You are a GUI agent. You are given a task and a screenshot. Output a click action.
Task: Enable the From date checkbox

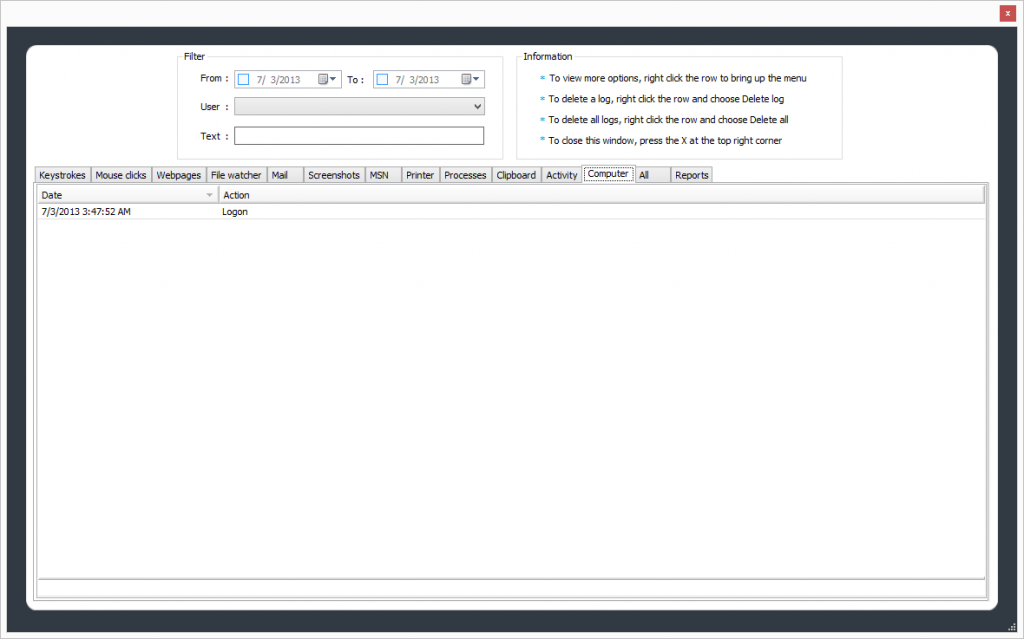pos(243,79)
